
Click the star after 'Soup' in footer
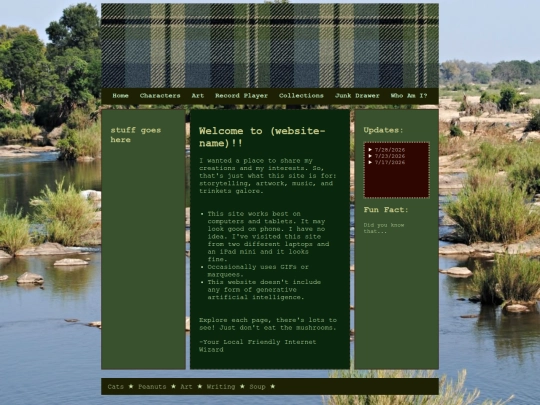(x=273, y=386)
